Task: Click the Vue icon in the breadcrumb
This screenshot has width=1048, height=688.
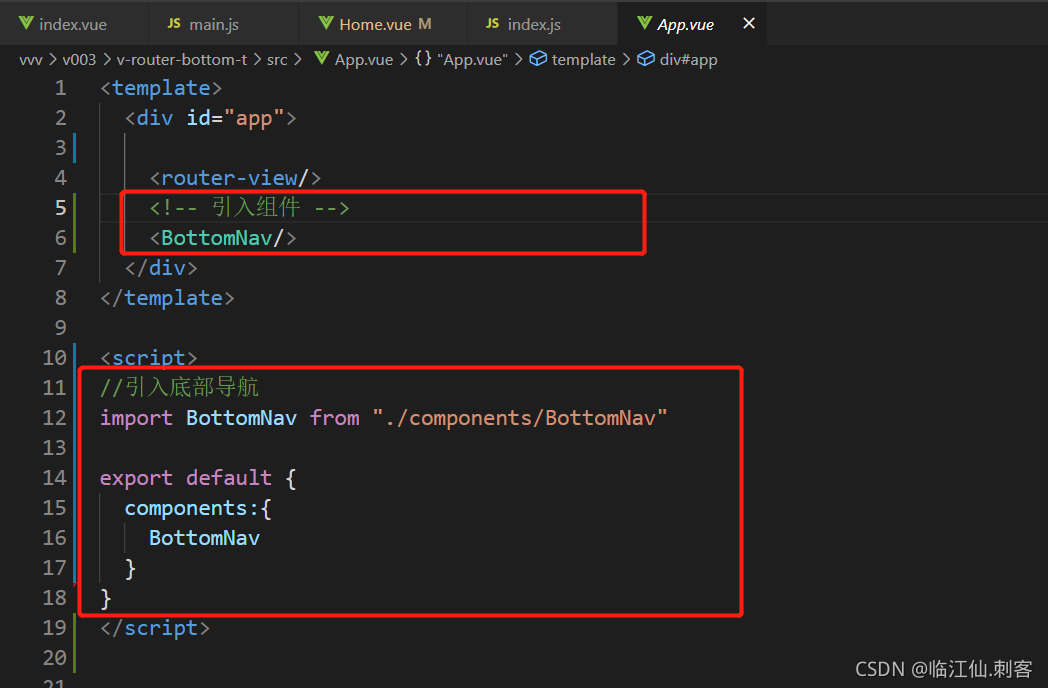Action: pos(321,58)
